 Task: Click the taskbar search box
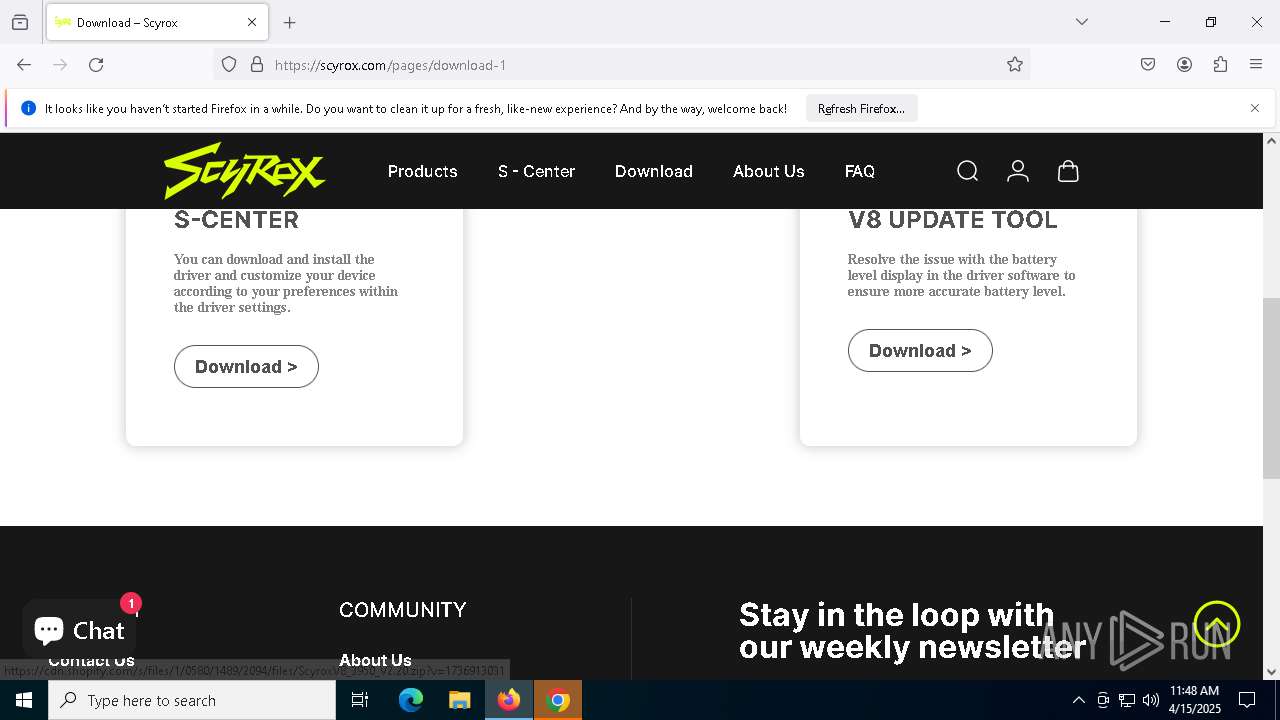192,700
